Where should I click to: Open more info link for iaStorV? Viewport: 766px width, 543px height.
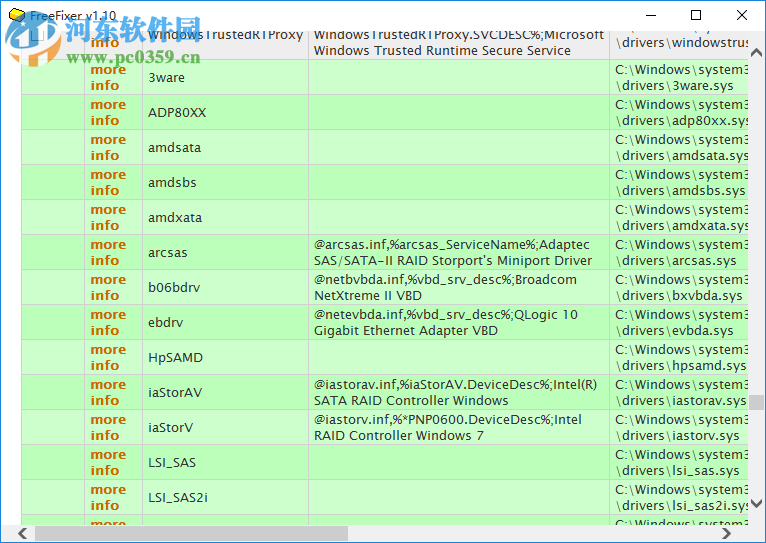coord(108,427)
